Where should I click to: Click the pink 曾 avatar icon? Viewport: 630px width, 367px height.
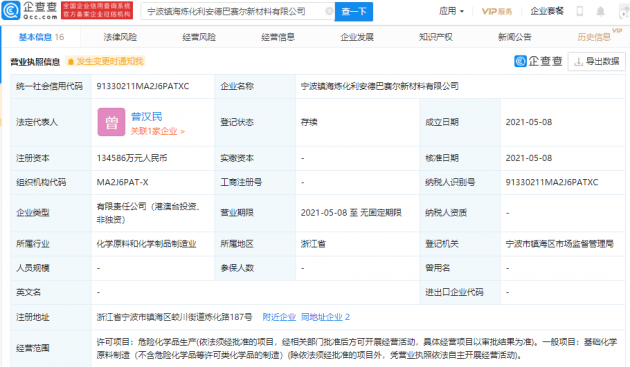[x=111, y=122]
